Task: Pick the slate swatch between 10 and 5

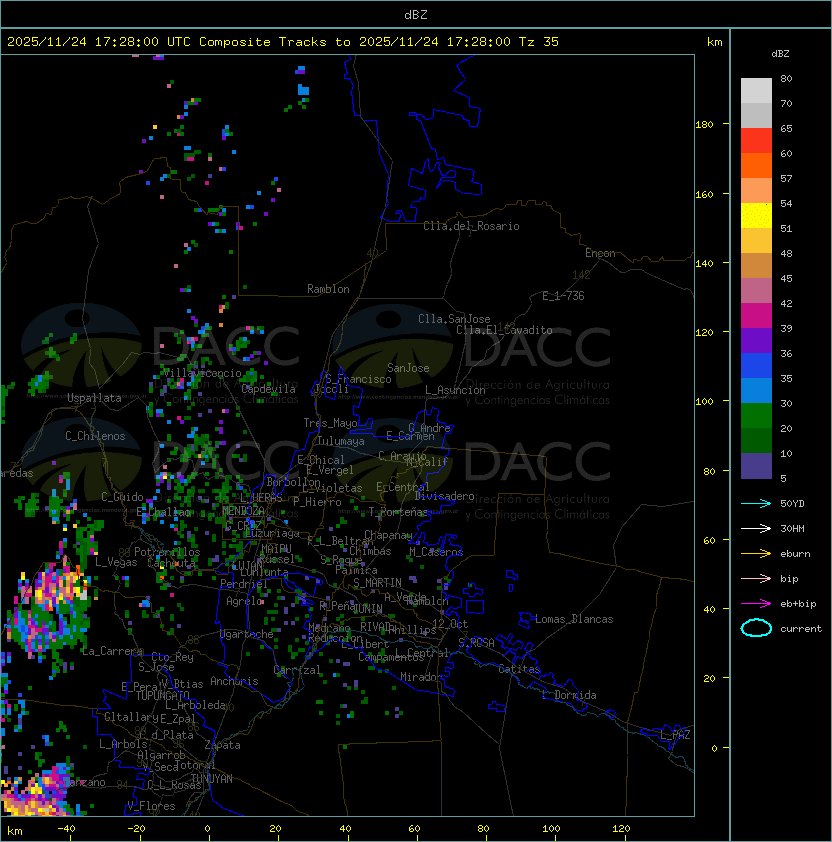Action: click(756, 466)
